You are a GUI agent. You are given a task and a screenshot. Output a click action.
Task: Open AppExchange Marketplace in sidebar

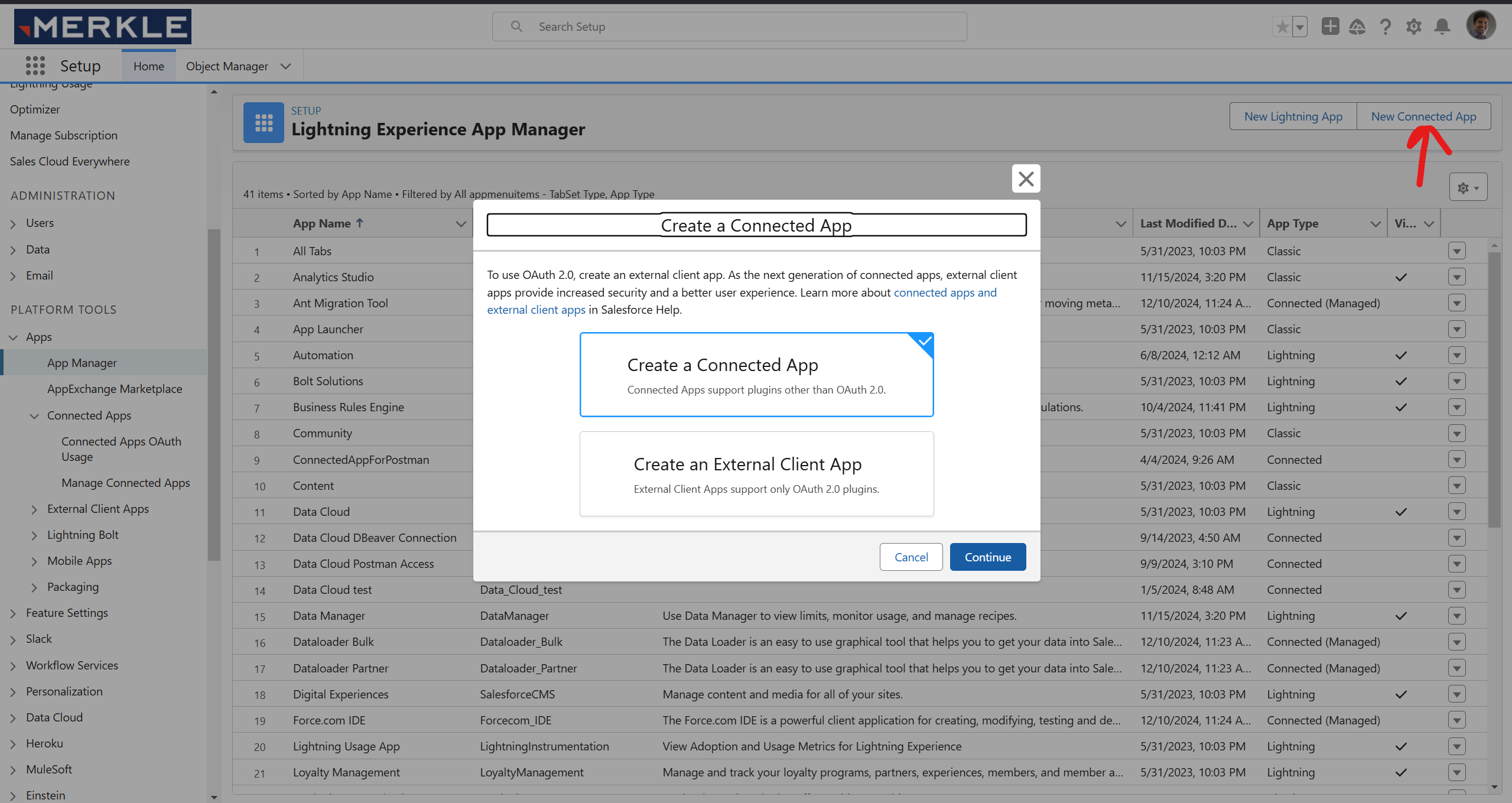click(115, 389)
